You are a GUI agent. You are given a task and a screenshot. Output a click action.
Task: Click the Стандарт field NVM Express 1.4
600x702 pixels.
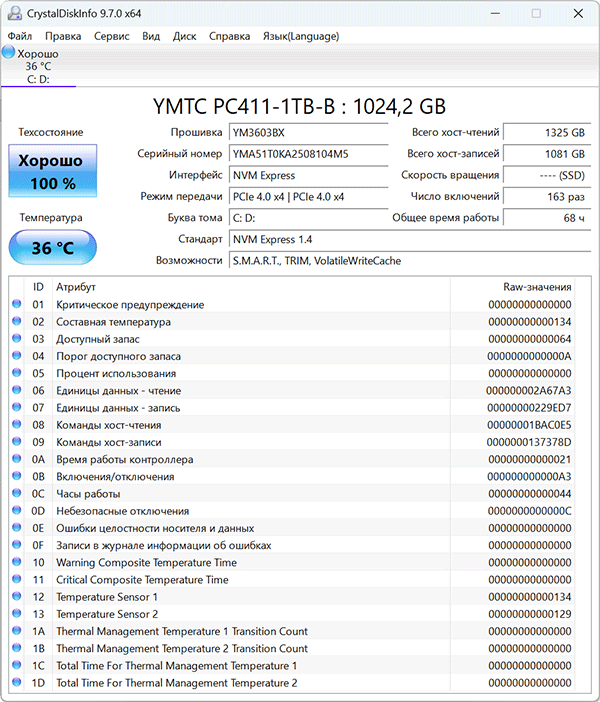[410, 240]
